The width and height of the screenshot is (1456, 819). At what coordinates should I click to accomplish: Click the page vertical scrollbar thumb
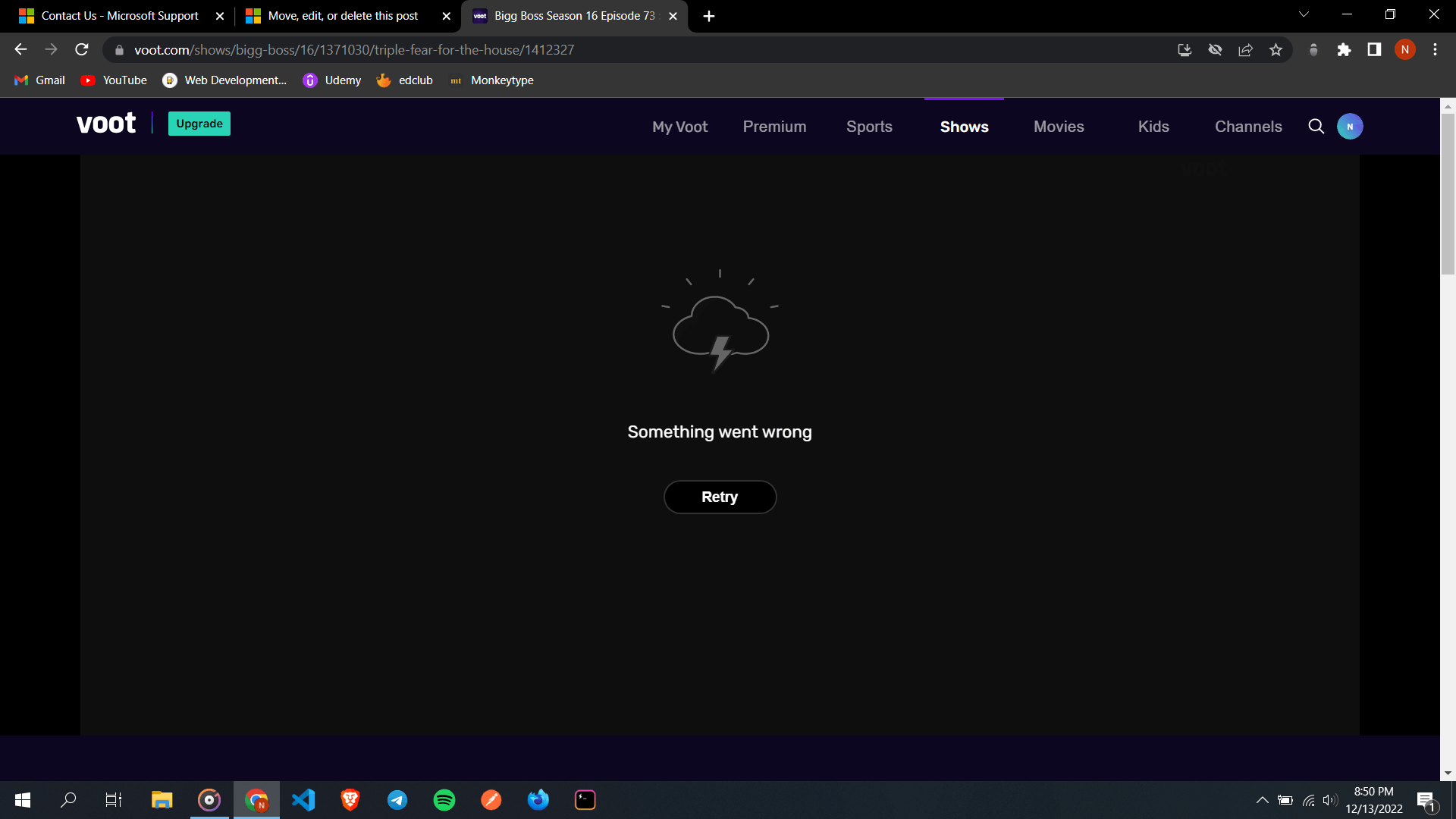pyautogui.click(x=1448, y=193)
